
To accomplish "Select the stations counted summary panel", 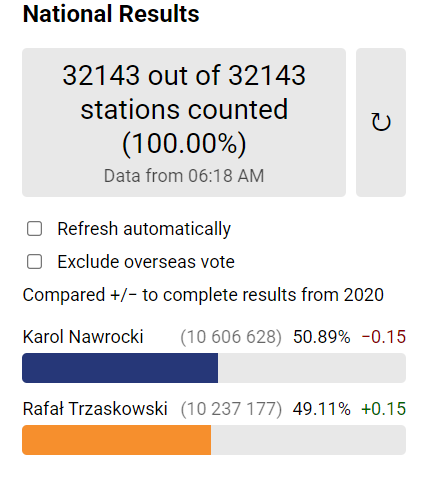I will (x=184, y=122).
